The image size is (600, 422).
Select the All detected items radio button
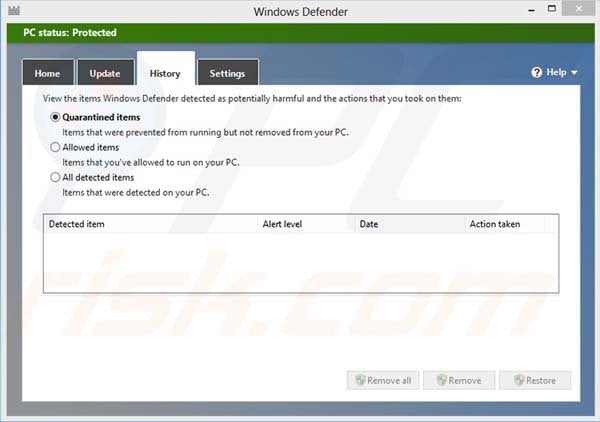coord(55,177)
